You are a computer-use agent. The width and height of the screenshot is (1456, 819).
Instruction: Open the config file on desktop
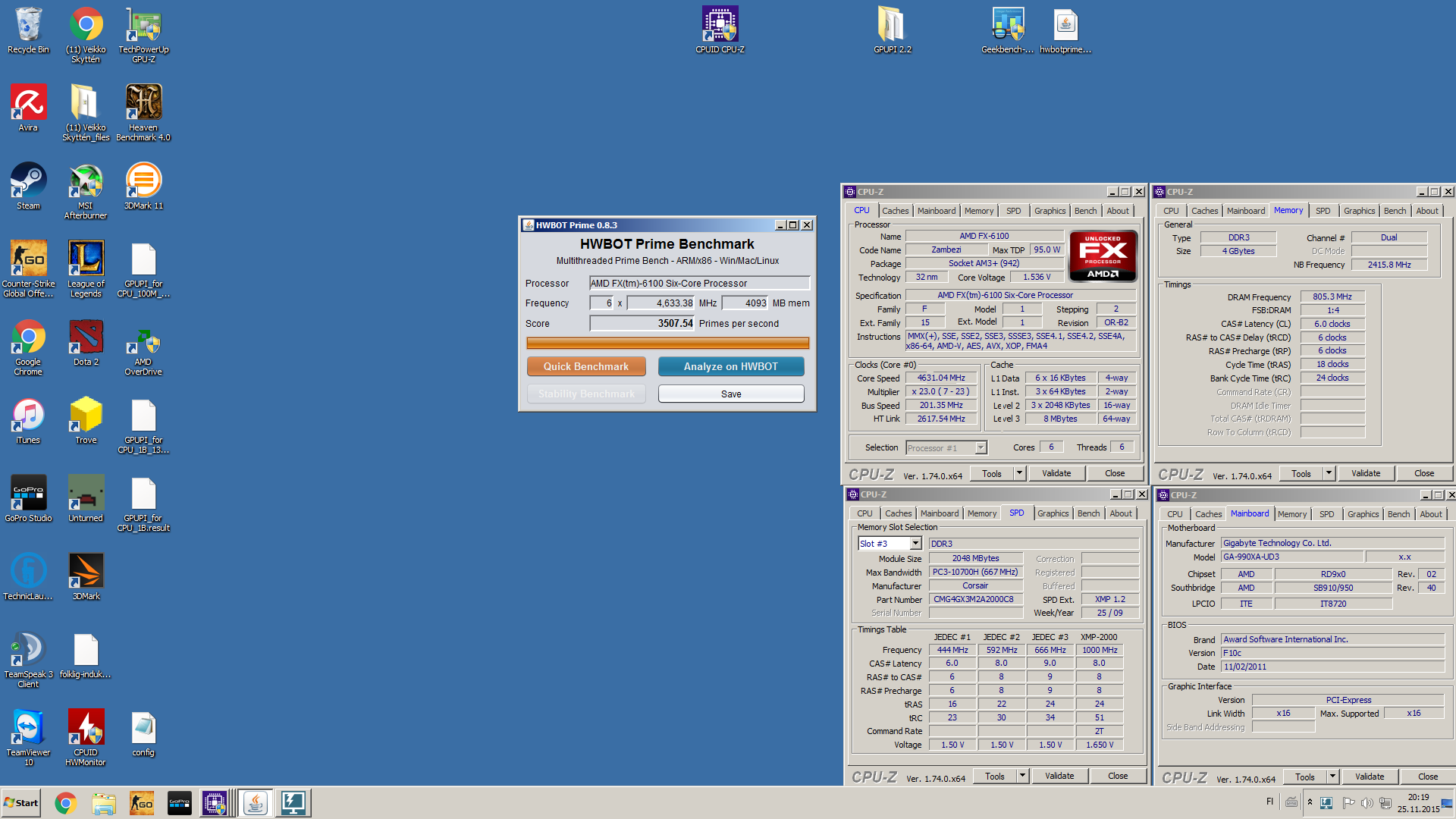point(143,733)
